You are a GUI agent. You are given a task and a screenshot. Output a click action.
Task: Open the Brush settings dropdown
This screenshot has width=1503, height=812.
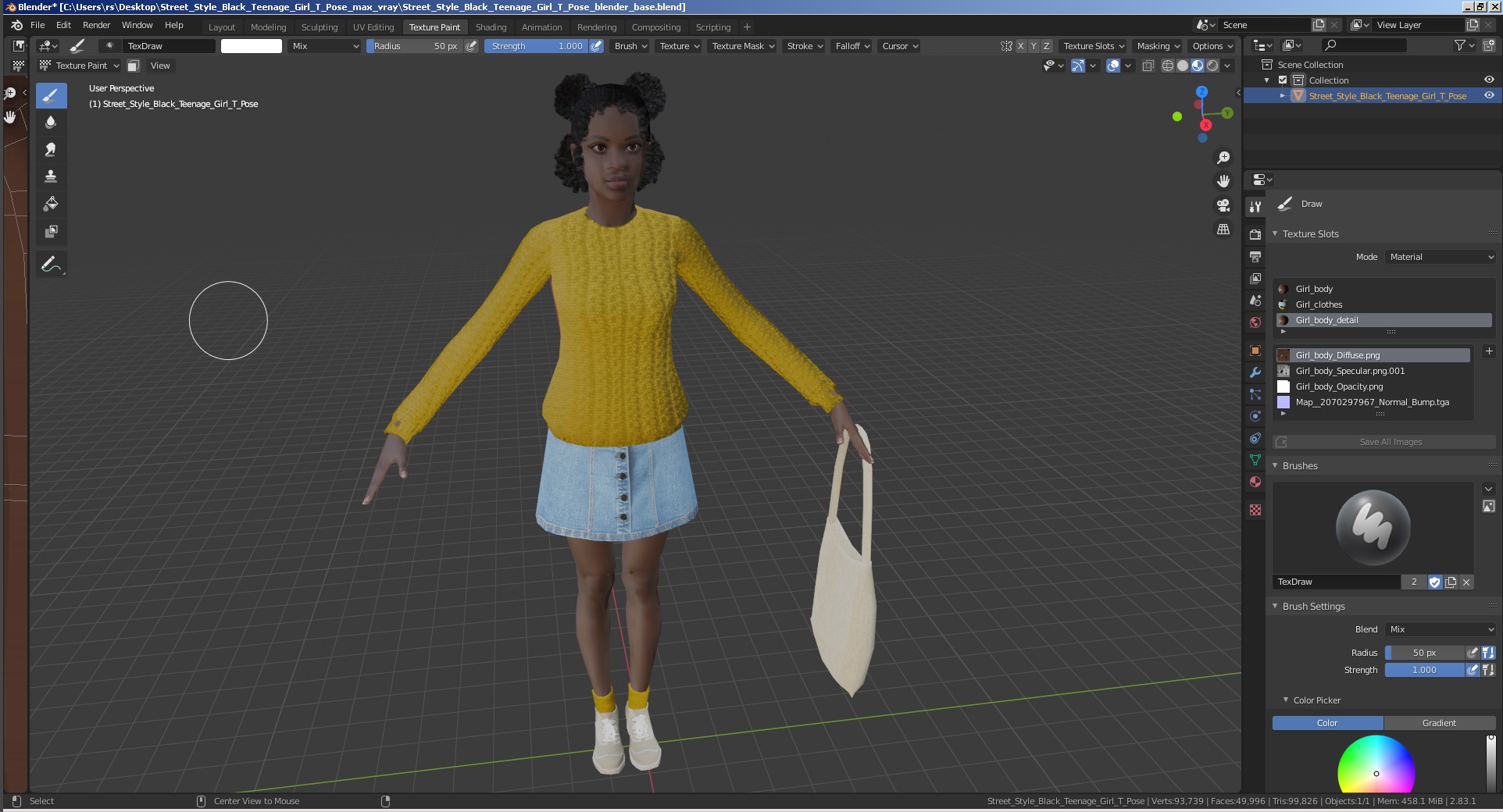630,46
